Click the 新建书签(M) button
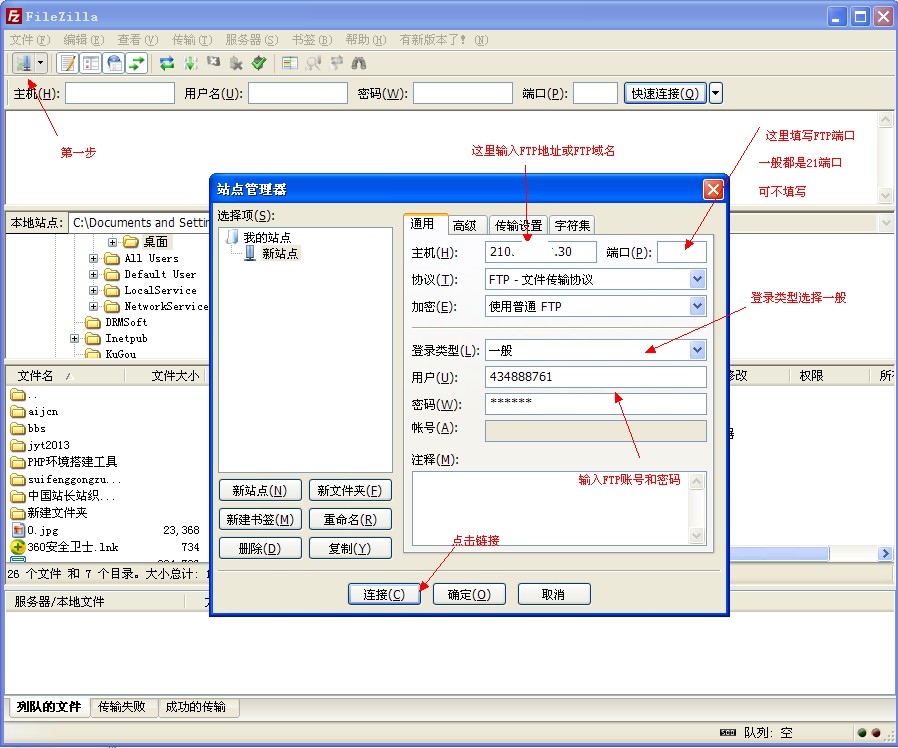The width and height of the screenshot is (898, 748). (x=260, y=519)
